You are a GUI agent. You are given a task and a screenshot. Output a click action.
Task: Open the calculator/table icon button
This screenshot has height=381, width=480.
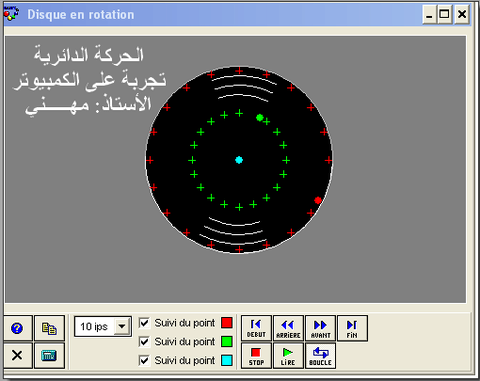(x=49, y=355)
